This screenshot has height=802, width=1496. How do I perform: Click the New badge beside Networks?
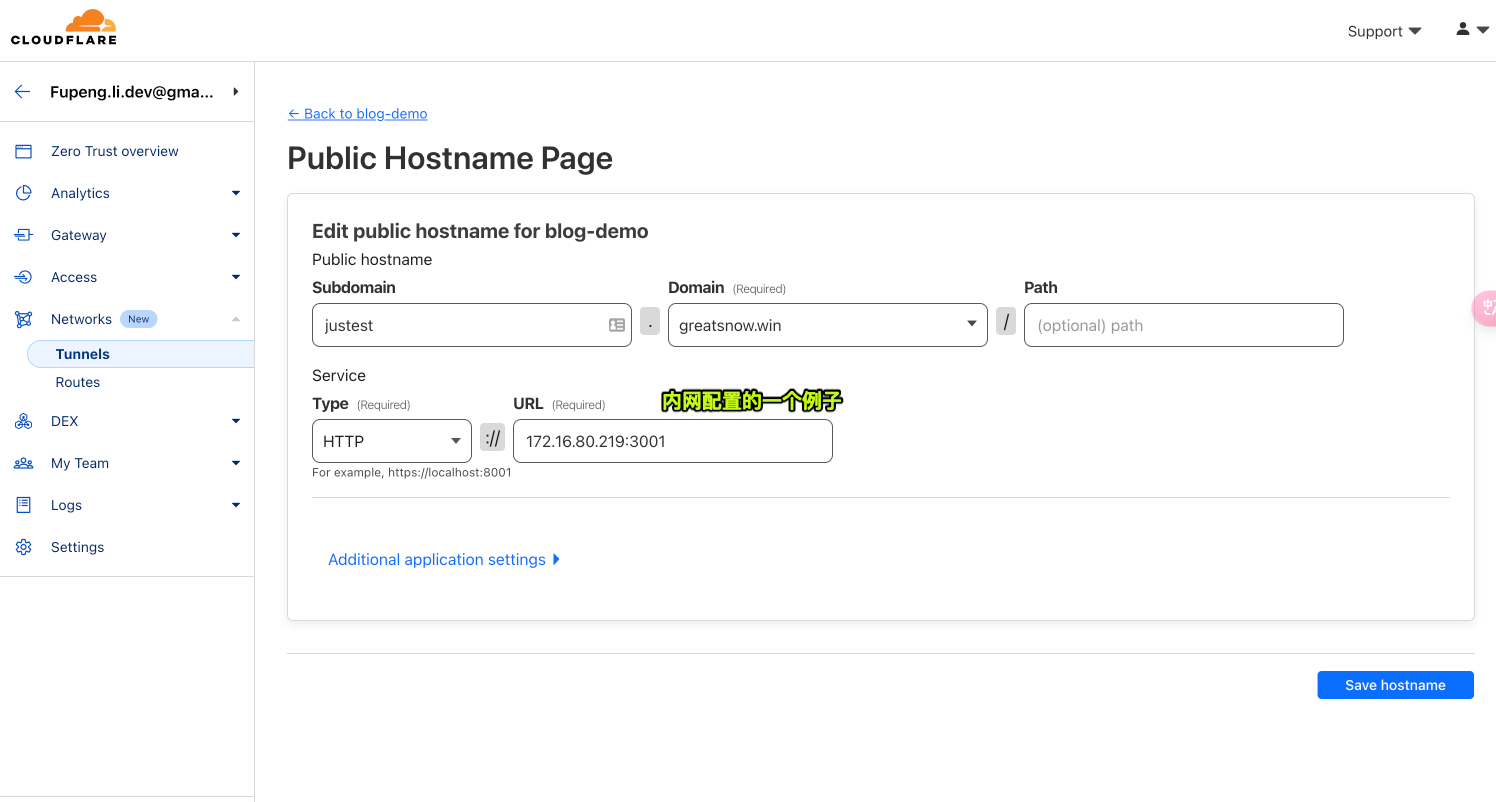[139, 319]
